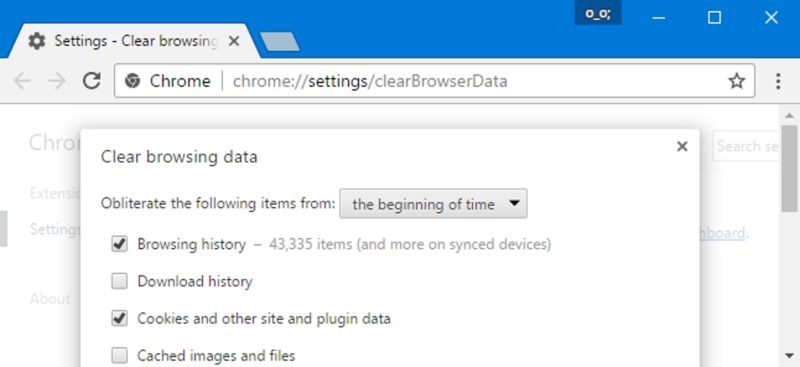Click the scrollbar down arrow
Image resolution: width=800 pixels, height=367 pixels.
coord(789,356)
